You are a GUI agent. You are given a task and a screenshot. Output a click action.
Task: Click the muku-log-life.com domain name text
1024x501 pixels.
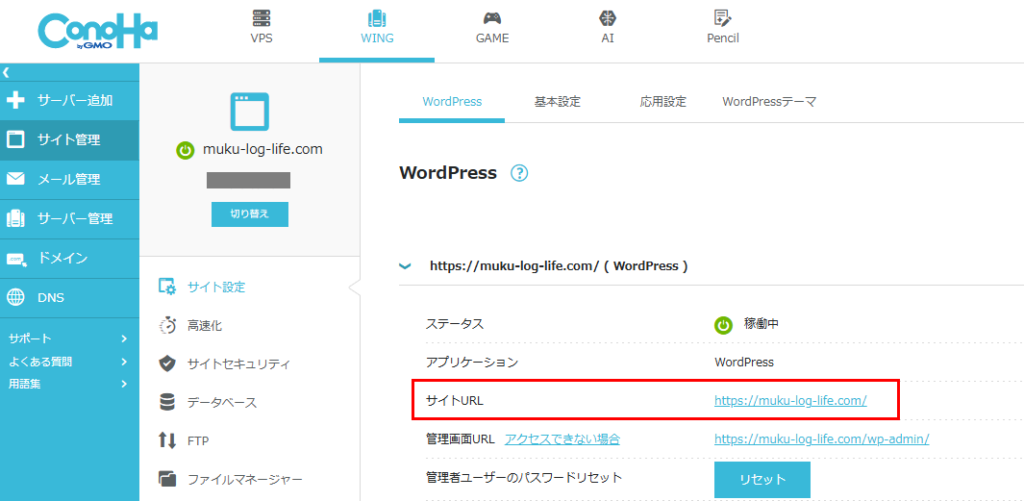pyautogui.click(x=263, y=150)
